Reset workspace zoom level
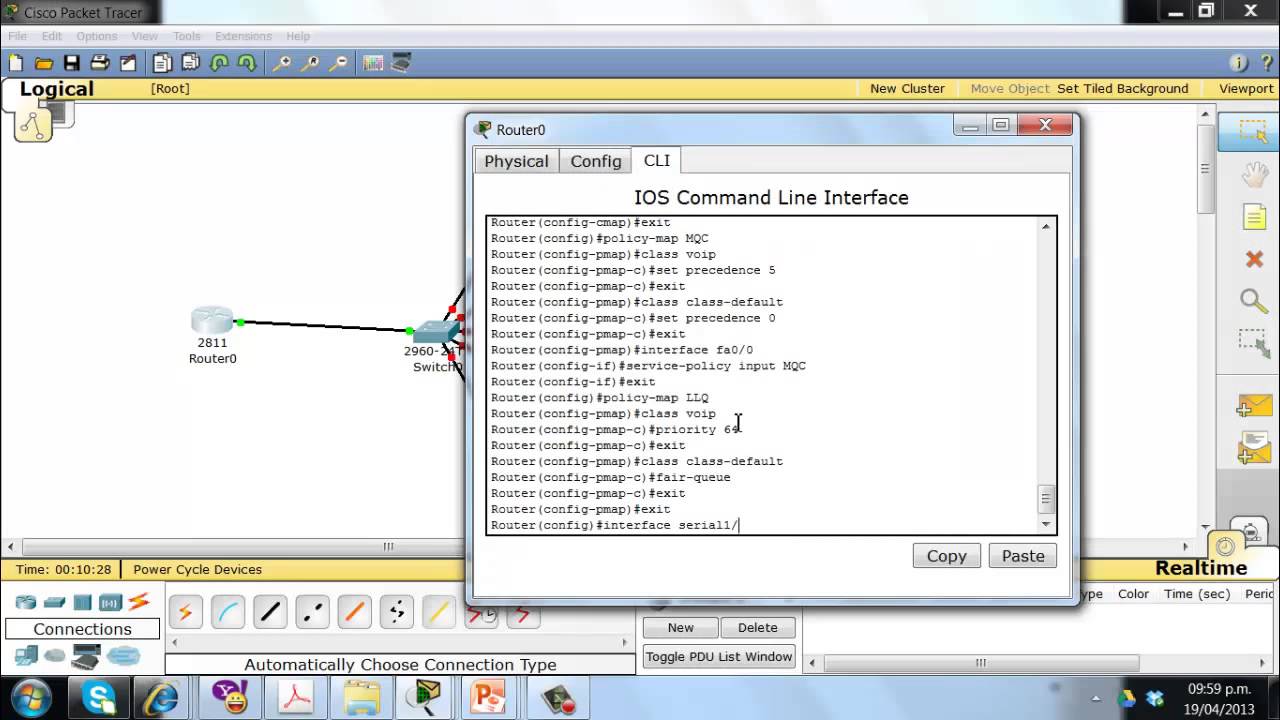 click(x=310, y=63)
